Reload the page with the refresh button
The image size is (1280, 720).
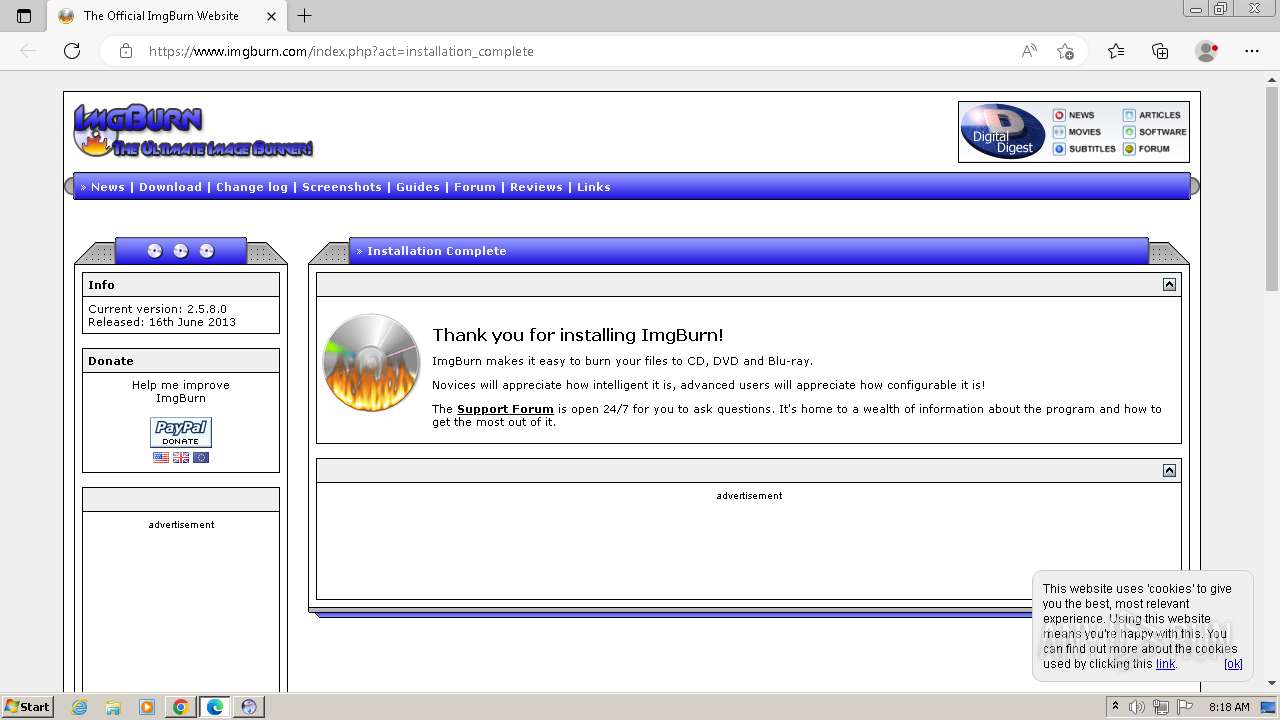coord(72,51)
